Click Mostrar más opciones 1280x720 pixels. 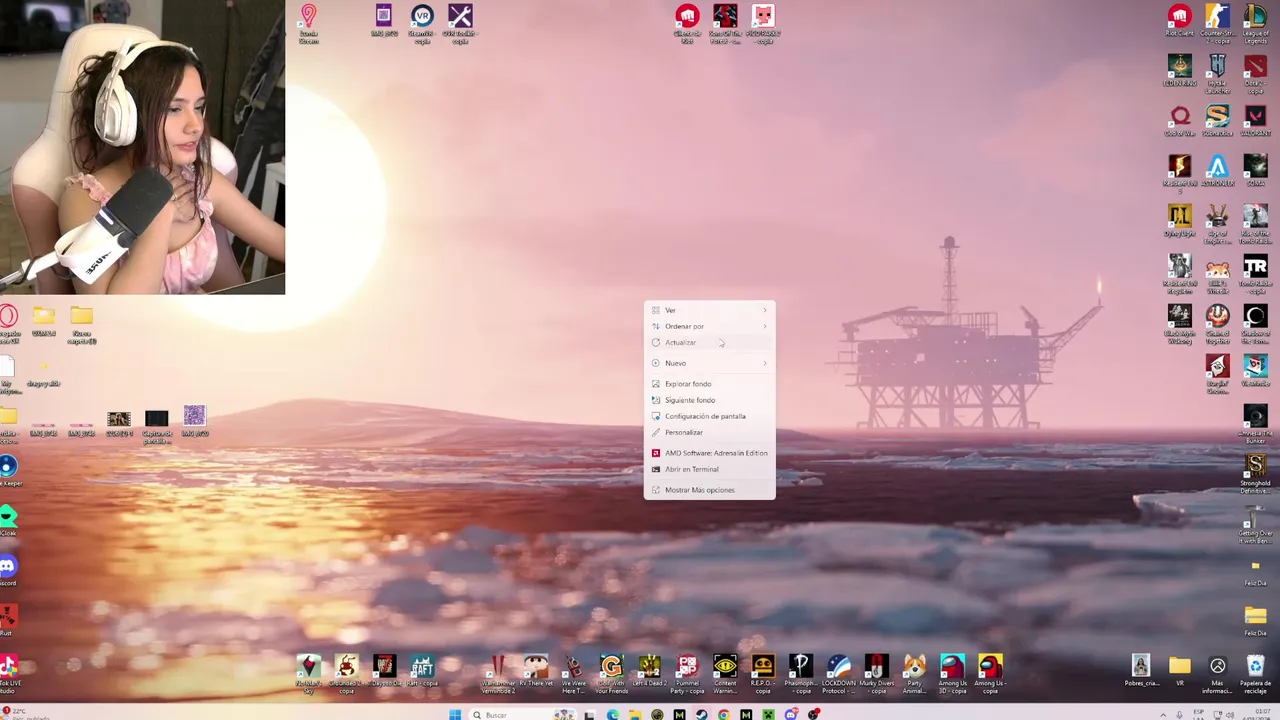pos(709,490)
